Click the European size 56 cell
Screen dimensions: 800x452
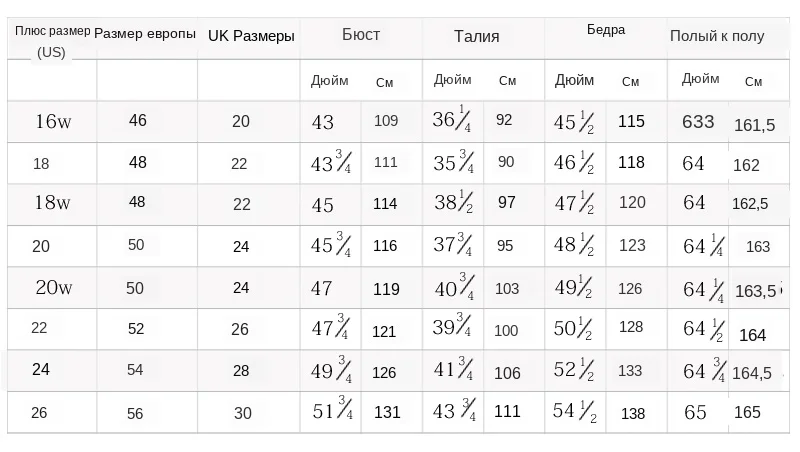click(x=136, y=412)
